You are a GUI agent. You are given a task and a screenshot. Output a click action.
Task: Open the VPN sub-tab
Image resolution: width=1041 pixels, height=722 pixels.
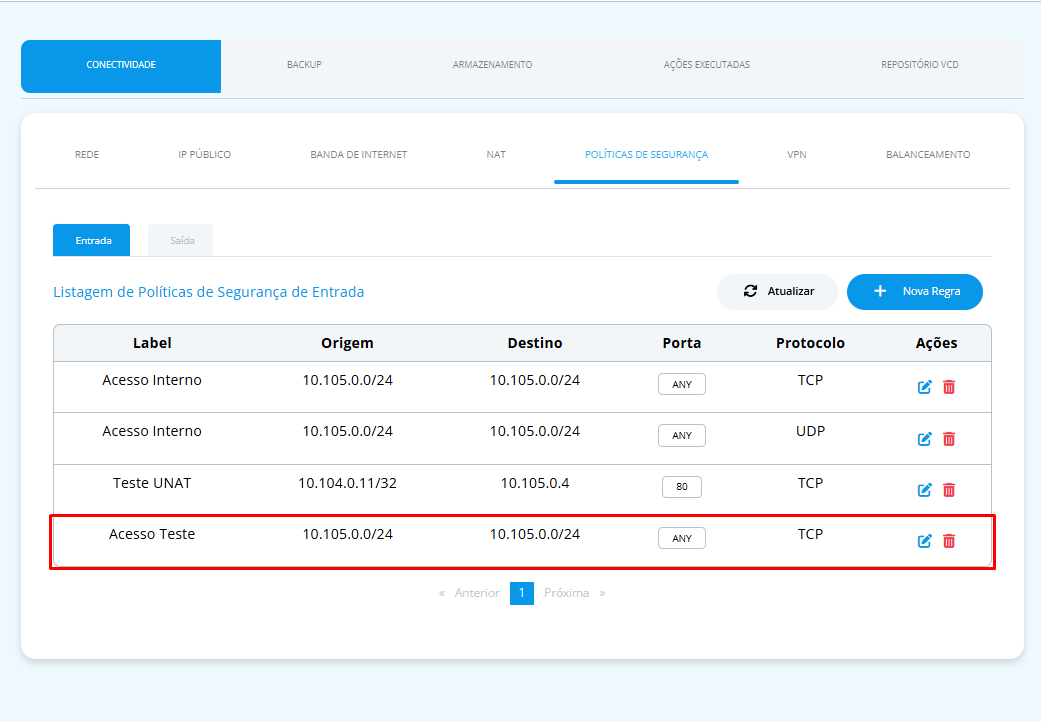click(x=797, y=155)
